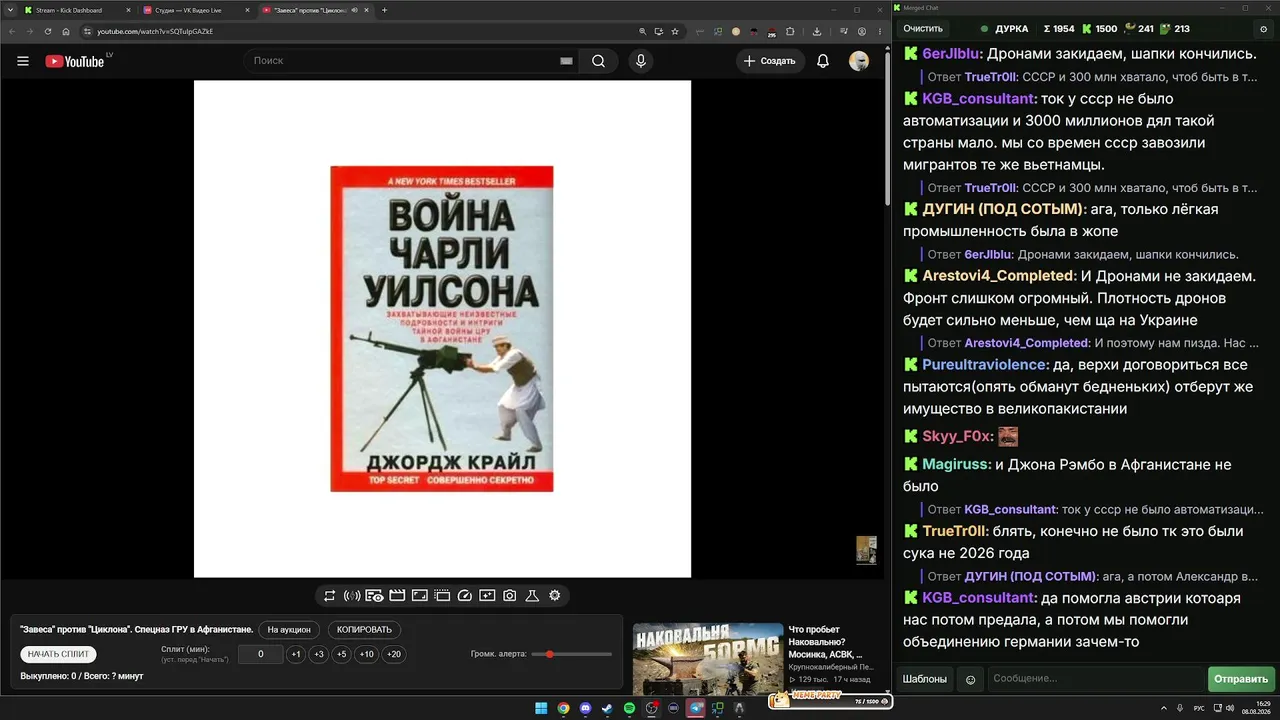Focus the split minutes input field
This screenshot has width=1280, height=720.
click(261, 654)
